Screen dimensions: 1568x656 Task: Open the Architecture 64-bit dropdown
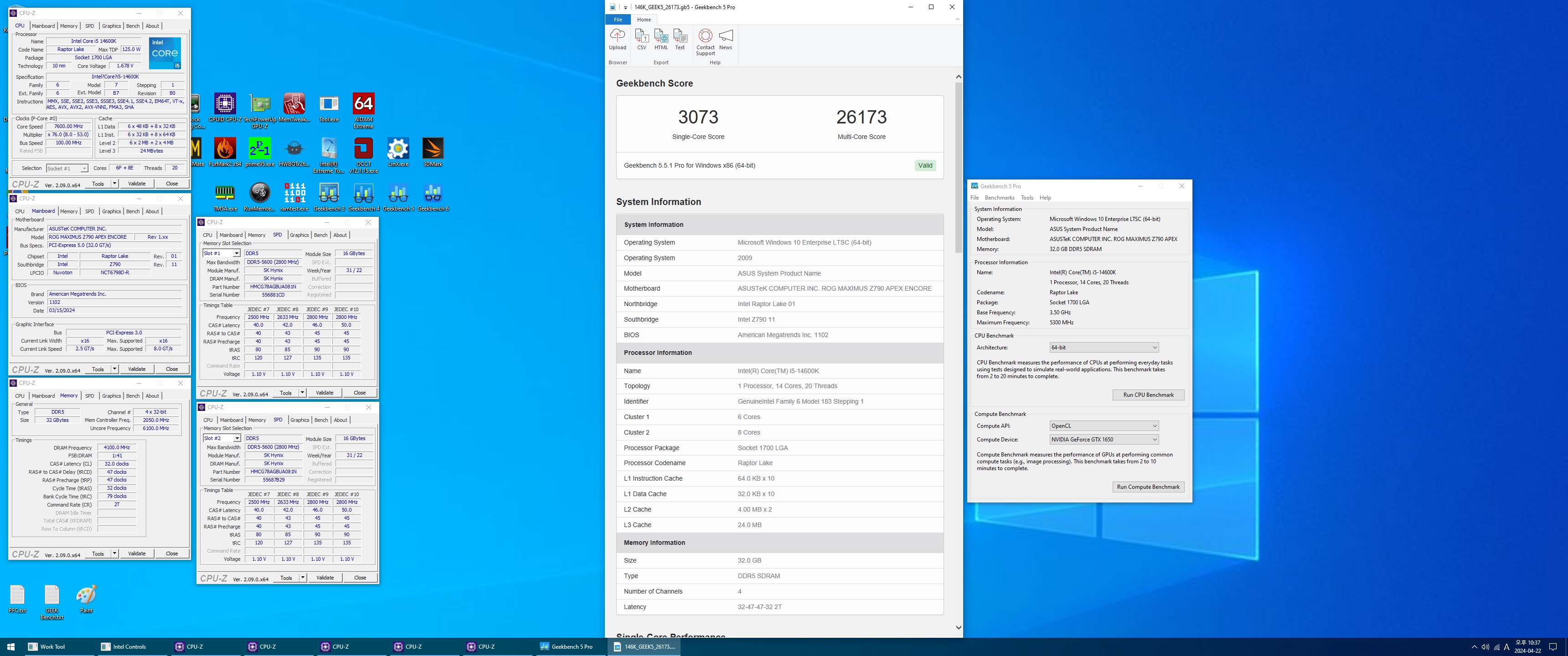tap(1104, 348)
